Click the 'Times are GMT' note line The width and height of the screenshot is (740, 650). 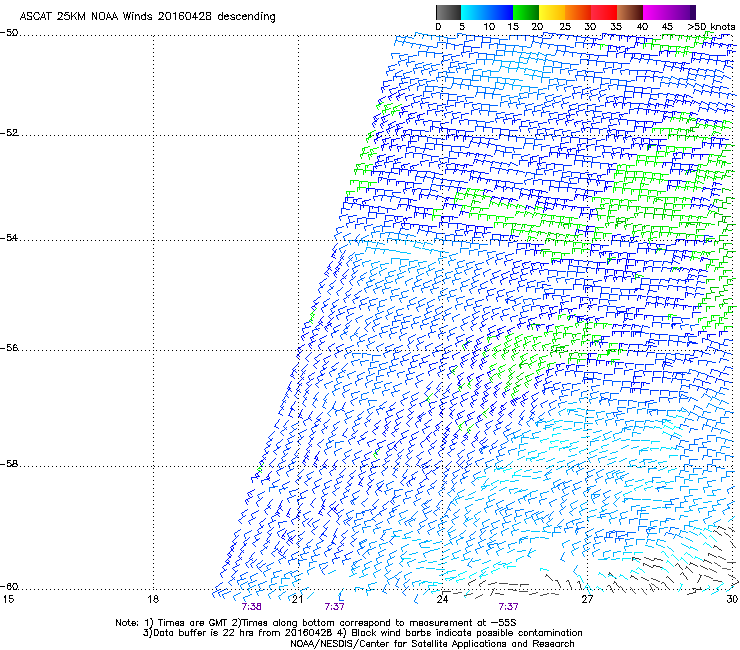click(316, 623)
